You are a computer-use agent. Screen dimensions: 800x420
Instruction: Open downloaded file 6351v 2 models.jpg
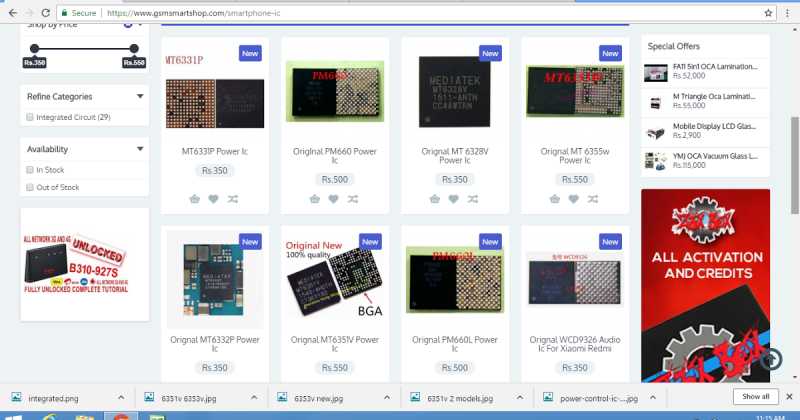(460, 399)
